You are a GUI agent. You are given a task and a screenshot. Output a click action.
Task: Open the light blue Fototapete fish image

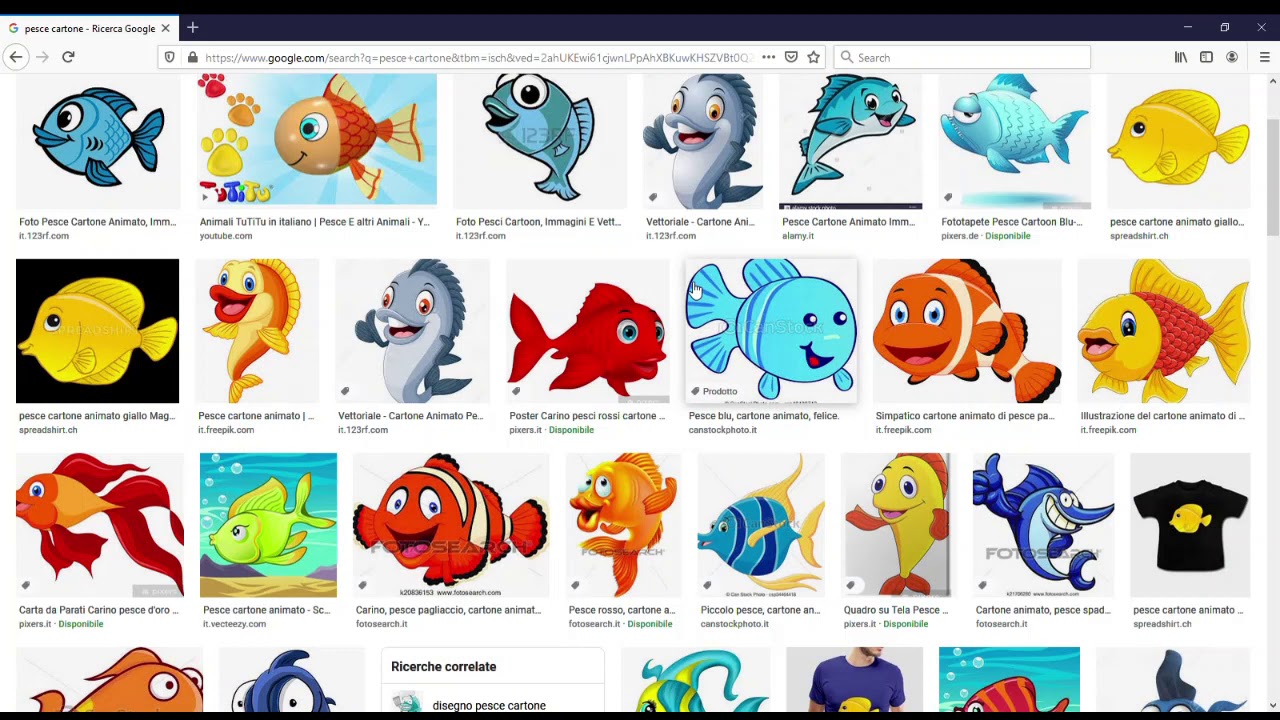1014,139
